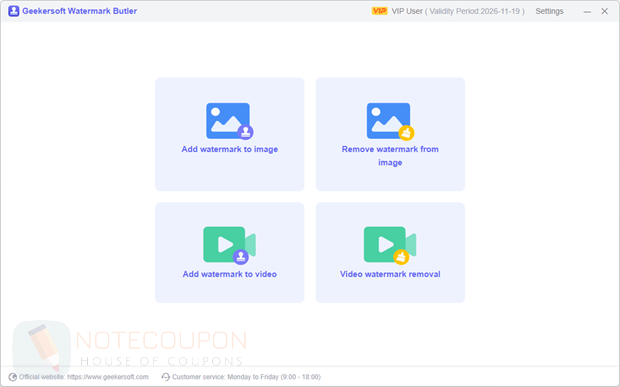Click the VIP User validity period text
This screenshot has width=620, height=387.
458,11
